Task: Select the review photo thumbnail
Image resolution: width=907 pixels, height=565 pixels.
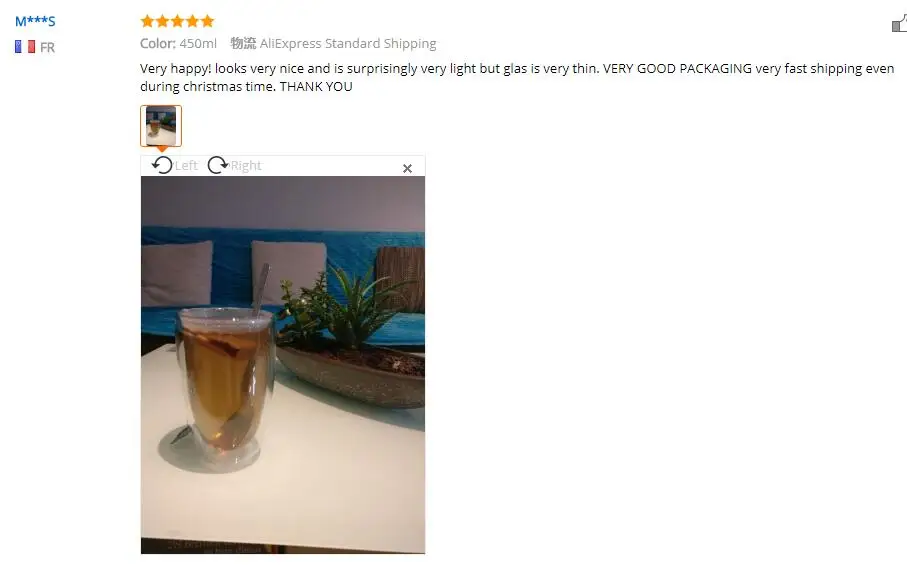Action: click(161, 125)
